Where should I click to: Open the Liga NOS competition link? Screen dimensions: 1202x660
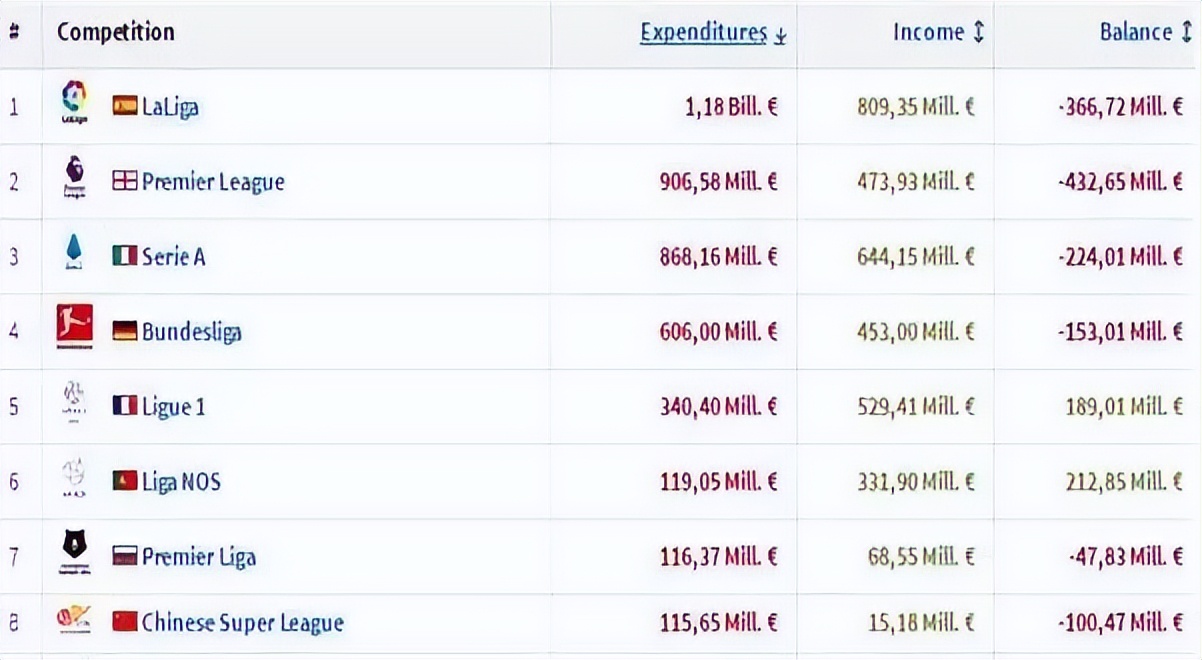point(181,482)
